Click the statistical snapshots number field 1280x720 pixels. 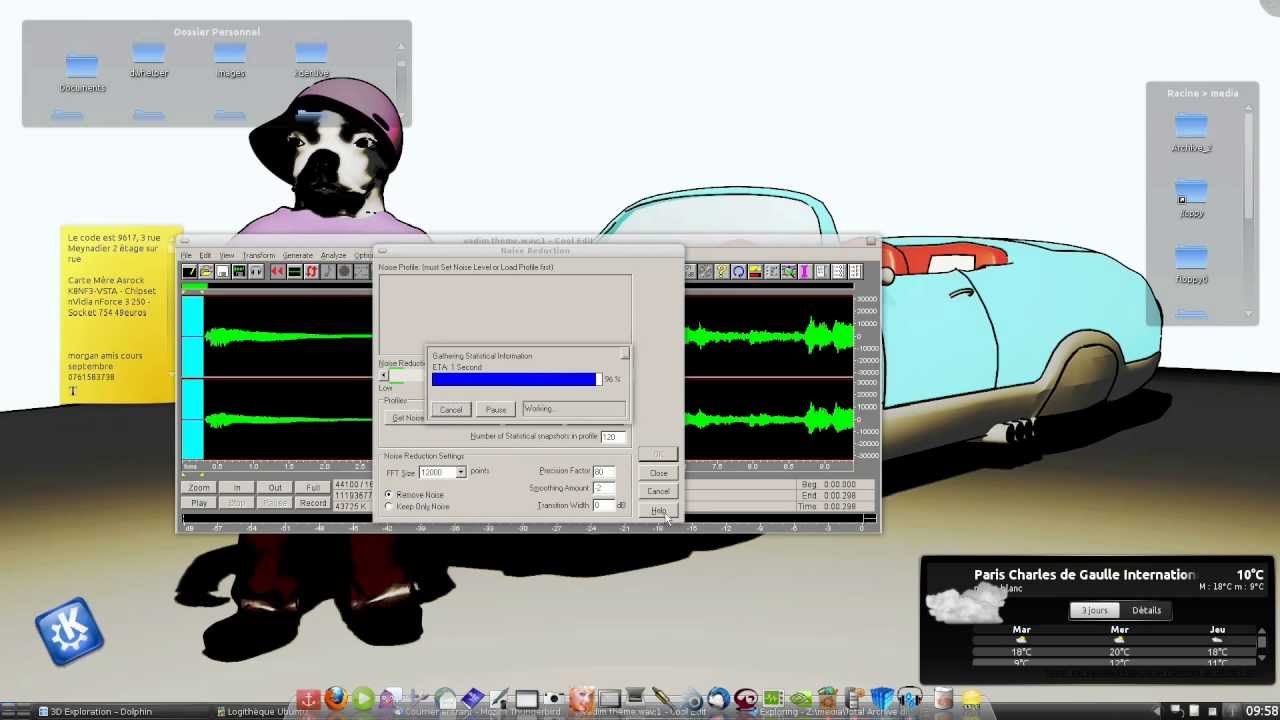612,437
